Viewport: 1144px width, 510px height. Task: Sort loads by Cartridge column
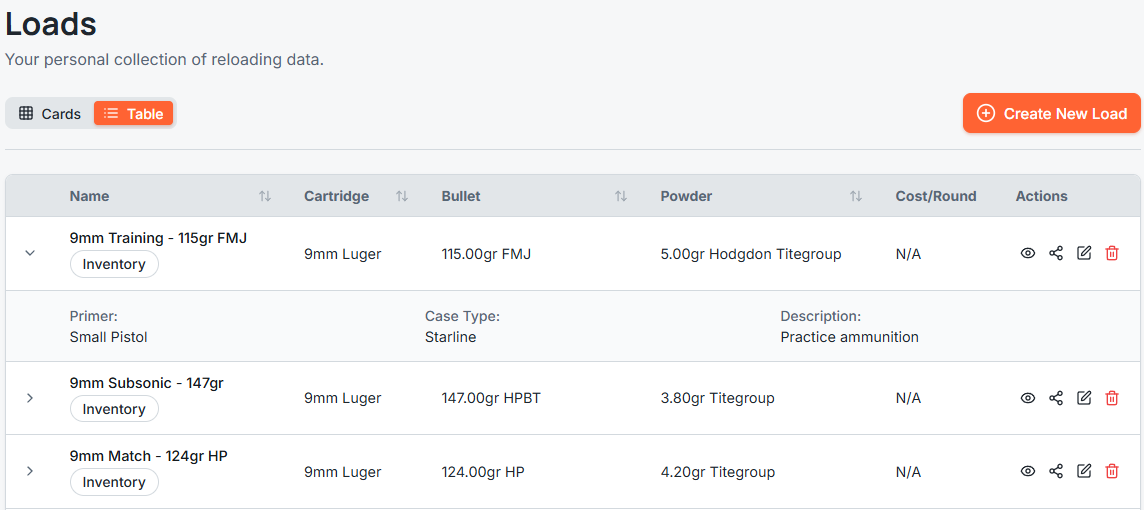point(402,196)
